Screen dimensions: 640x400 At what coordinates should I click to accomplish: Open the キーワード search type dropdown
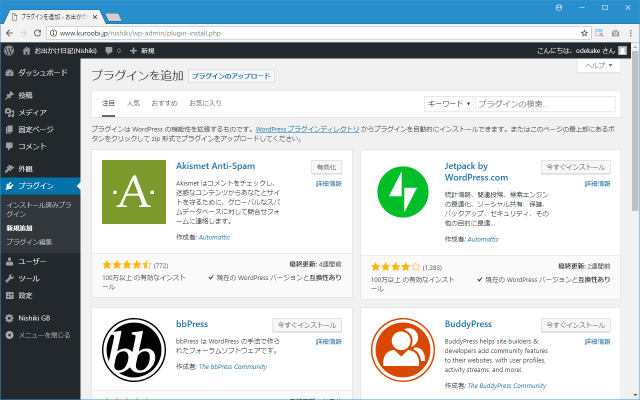(x=449, y=103)
